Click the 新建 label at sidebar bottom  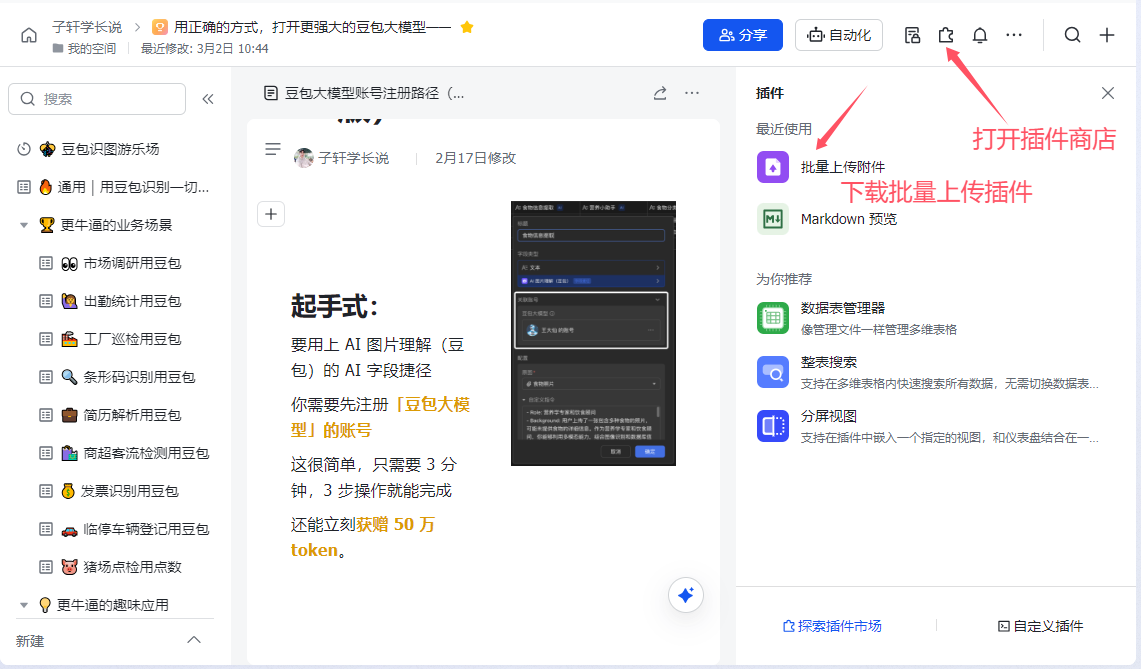(x=30, y=641)
